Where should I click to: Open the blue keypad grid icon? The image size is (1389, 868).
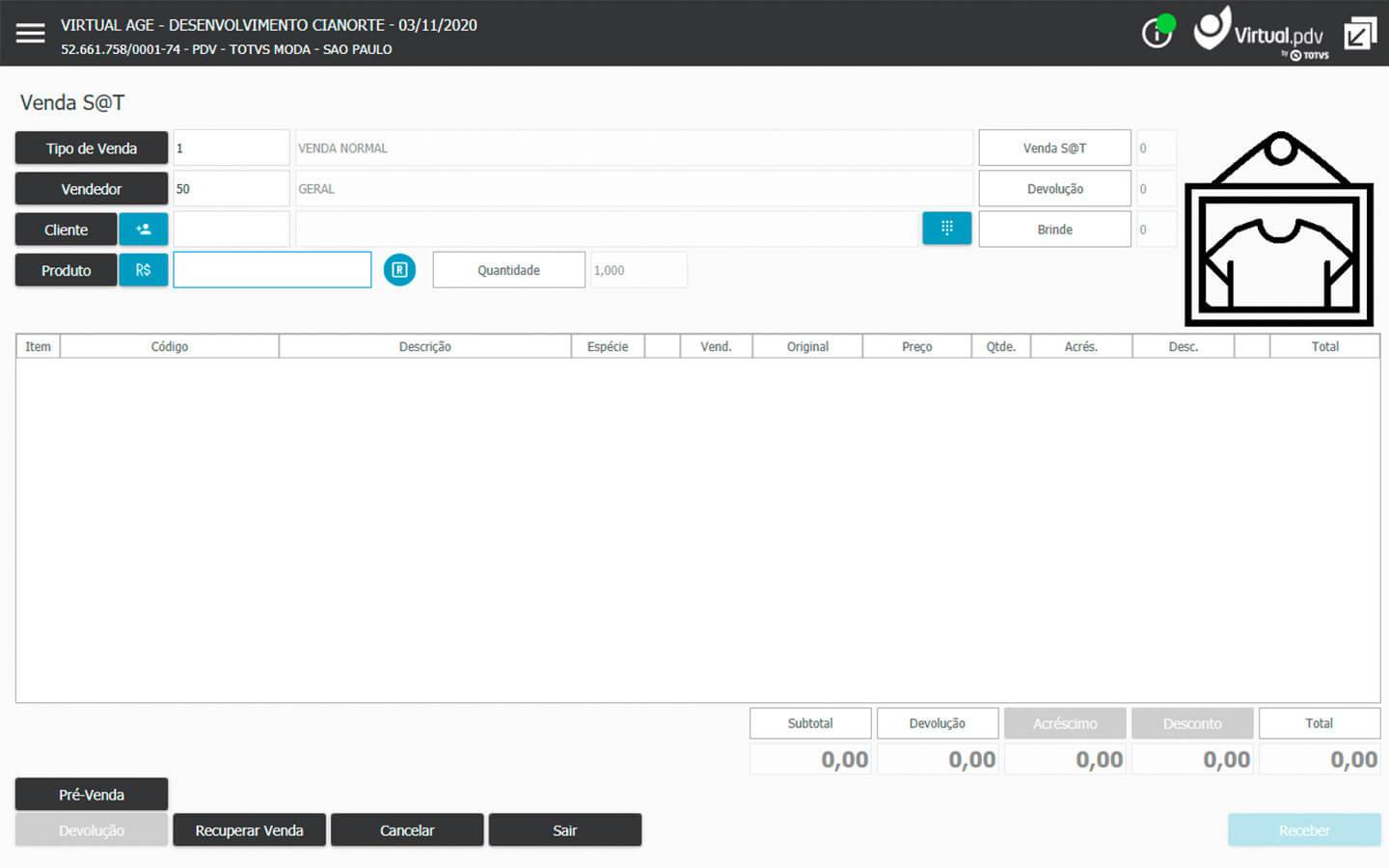point(946,229)
